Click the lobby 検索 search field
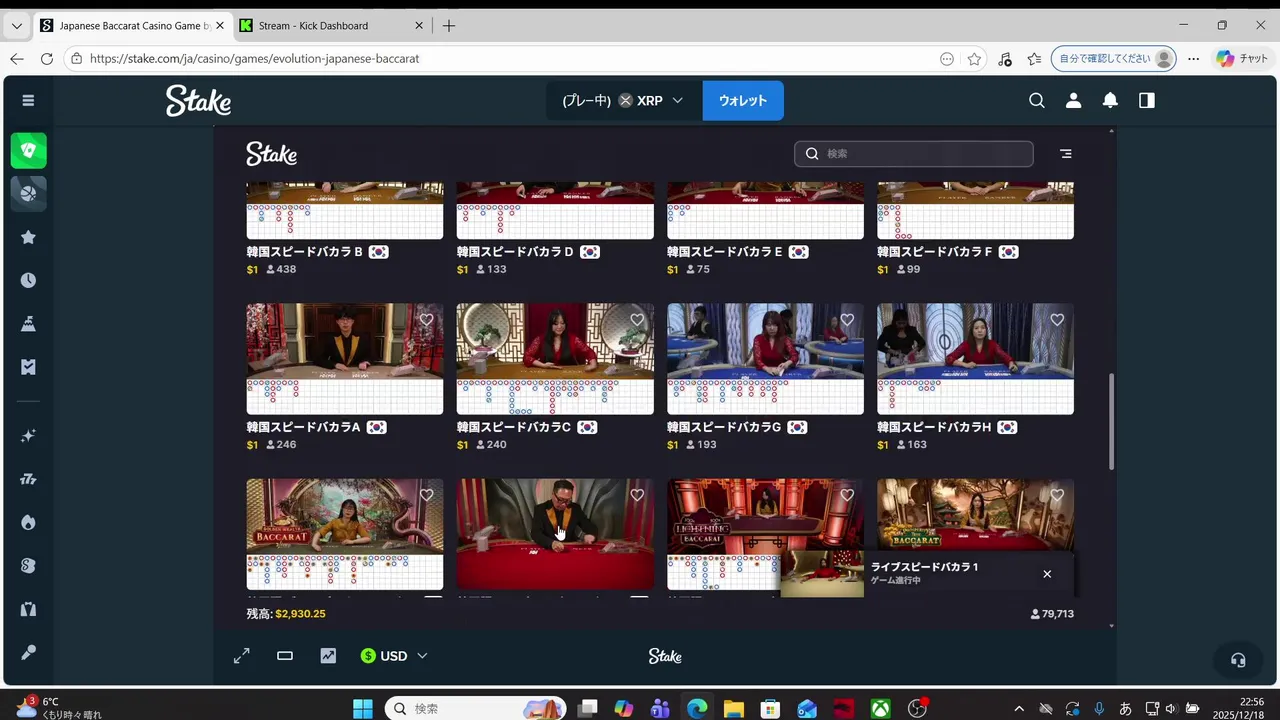Viewport: 1280px width, 720px height. coord(914,154)
